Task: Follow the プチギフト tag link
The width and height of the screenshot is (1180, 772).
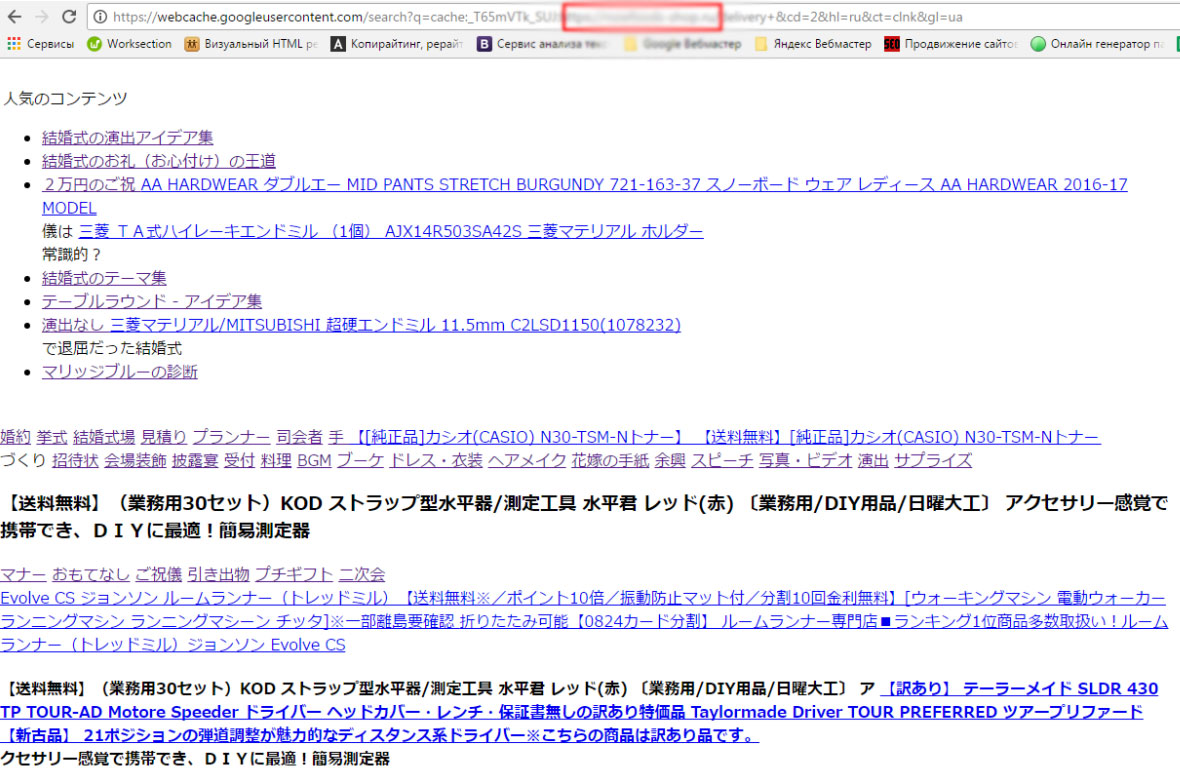Action: coord(294,574)
